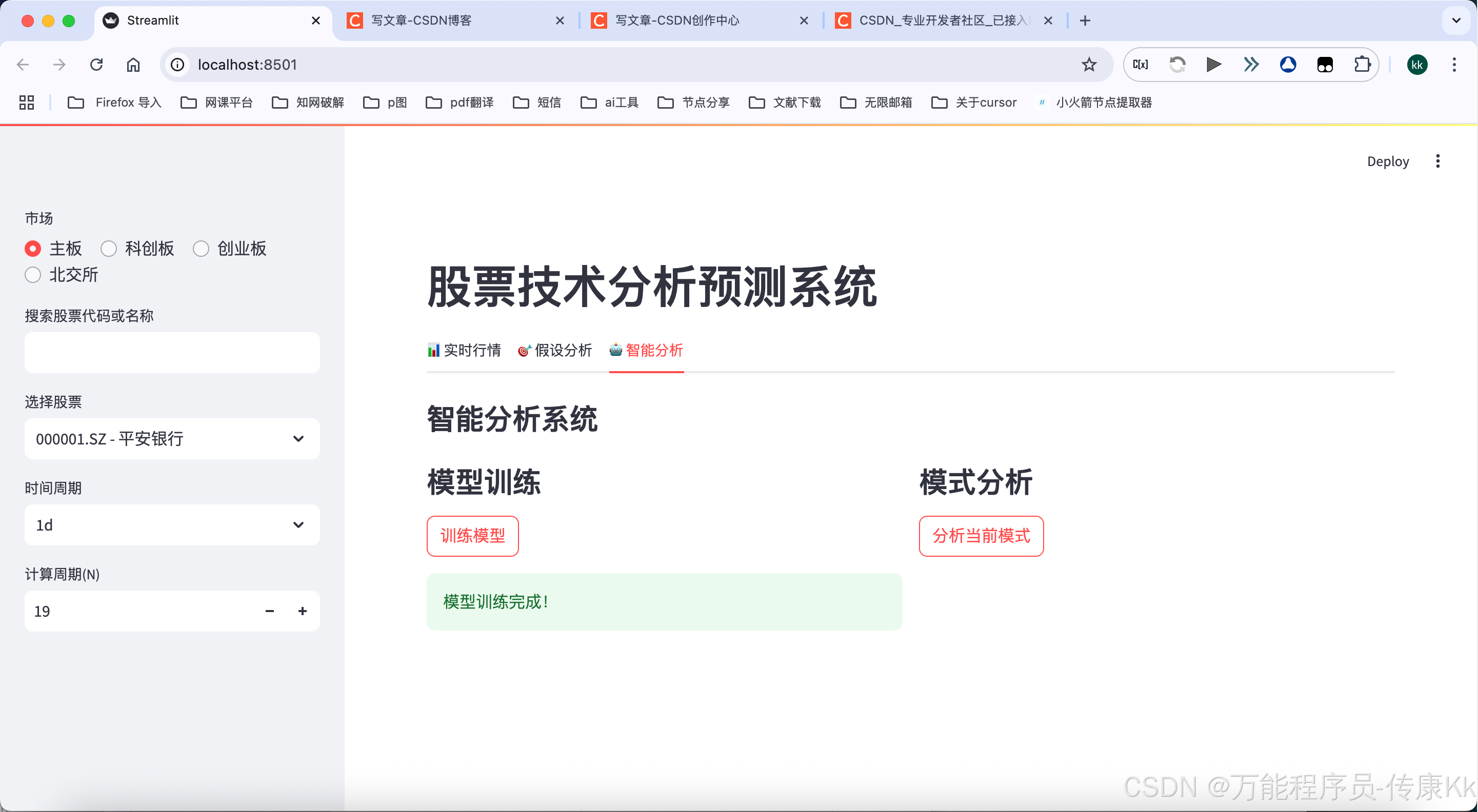The image size is (1478, 812).
Task: Open the C[x] extension icon
Action: (x=1140, y=65)
